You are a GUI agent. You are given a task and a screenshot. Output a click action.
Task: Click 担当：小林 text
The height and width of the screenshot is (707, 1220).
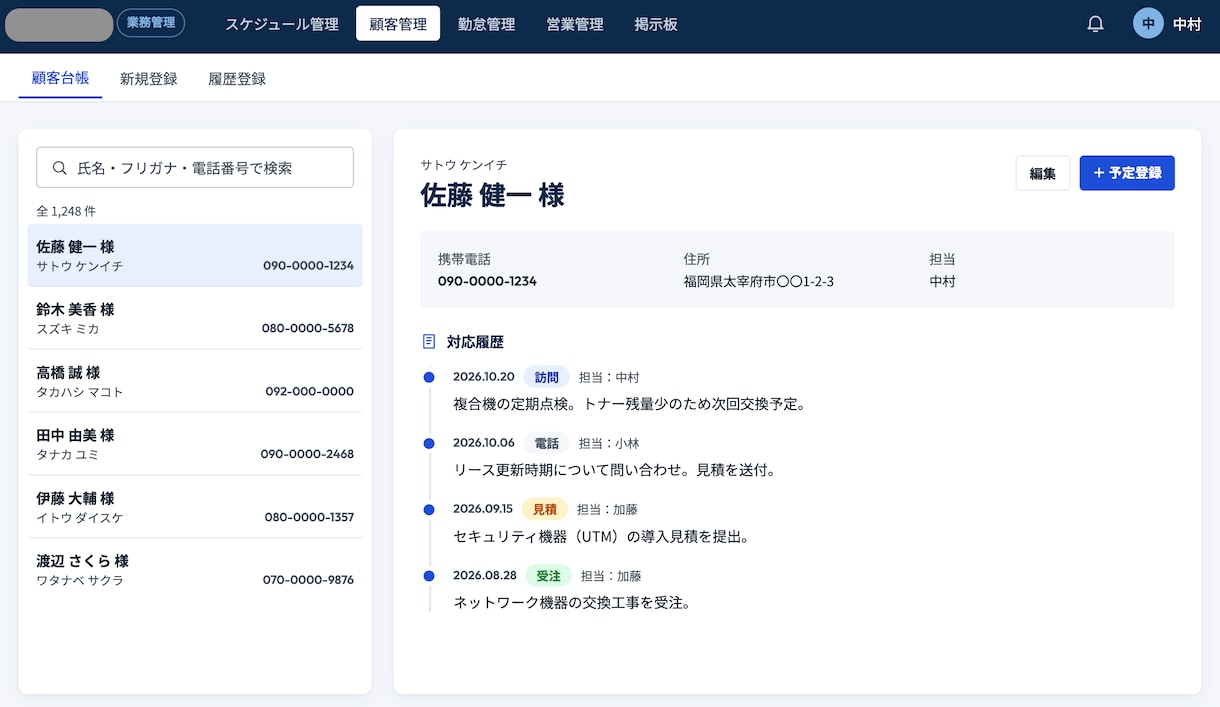pos(609,443)
